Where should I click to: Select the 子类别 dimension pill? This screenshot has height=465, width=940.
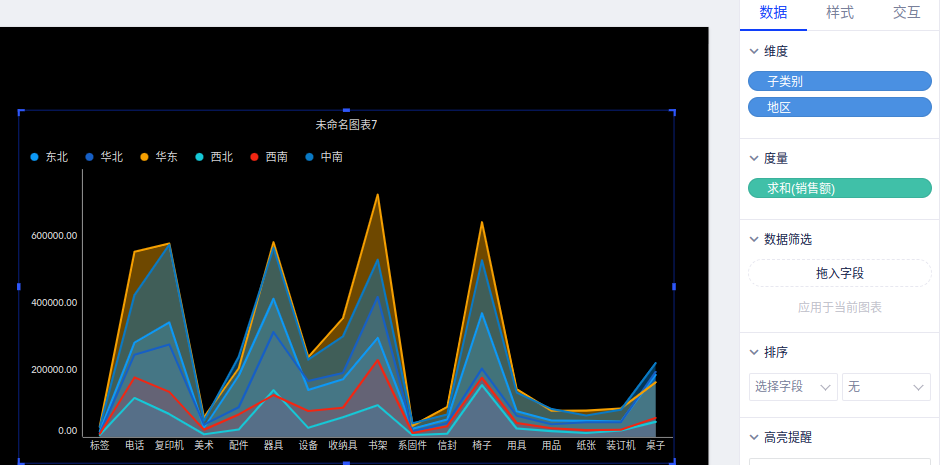839,81
